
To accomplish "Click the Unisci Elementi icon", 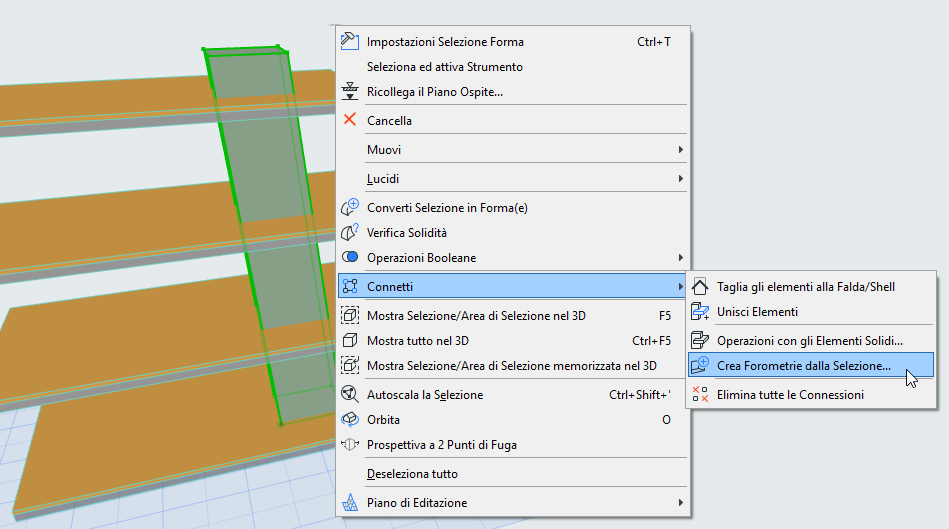I will click(700, 311).
